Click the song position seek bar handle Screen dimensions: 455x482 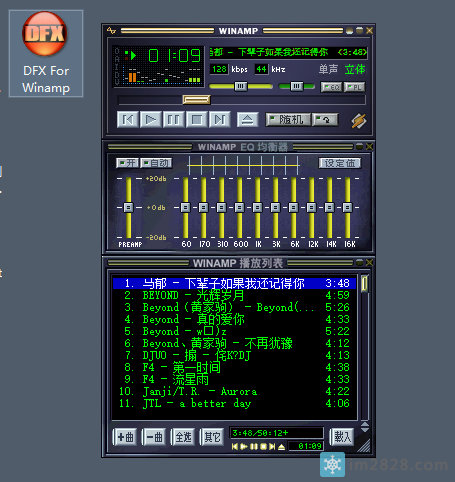197,99
